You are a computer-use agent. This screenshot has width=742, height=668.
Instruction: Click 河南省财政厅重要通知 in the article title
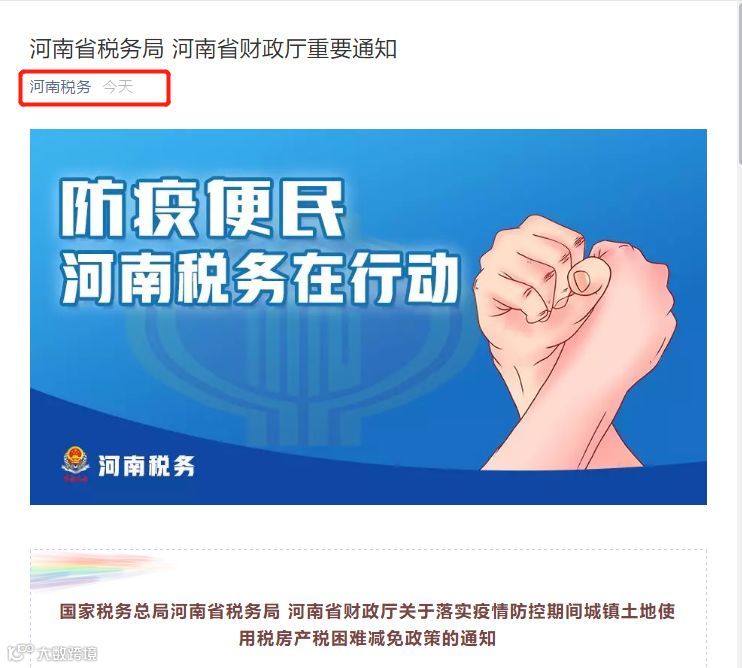[284, 49]
